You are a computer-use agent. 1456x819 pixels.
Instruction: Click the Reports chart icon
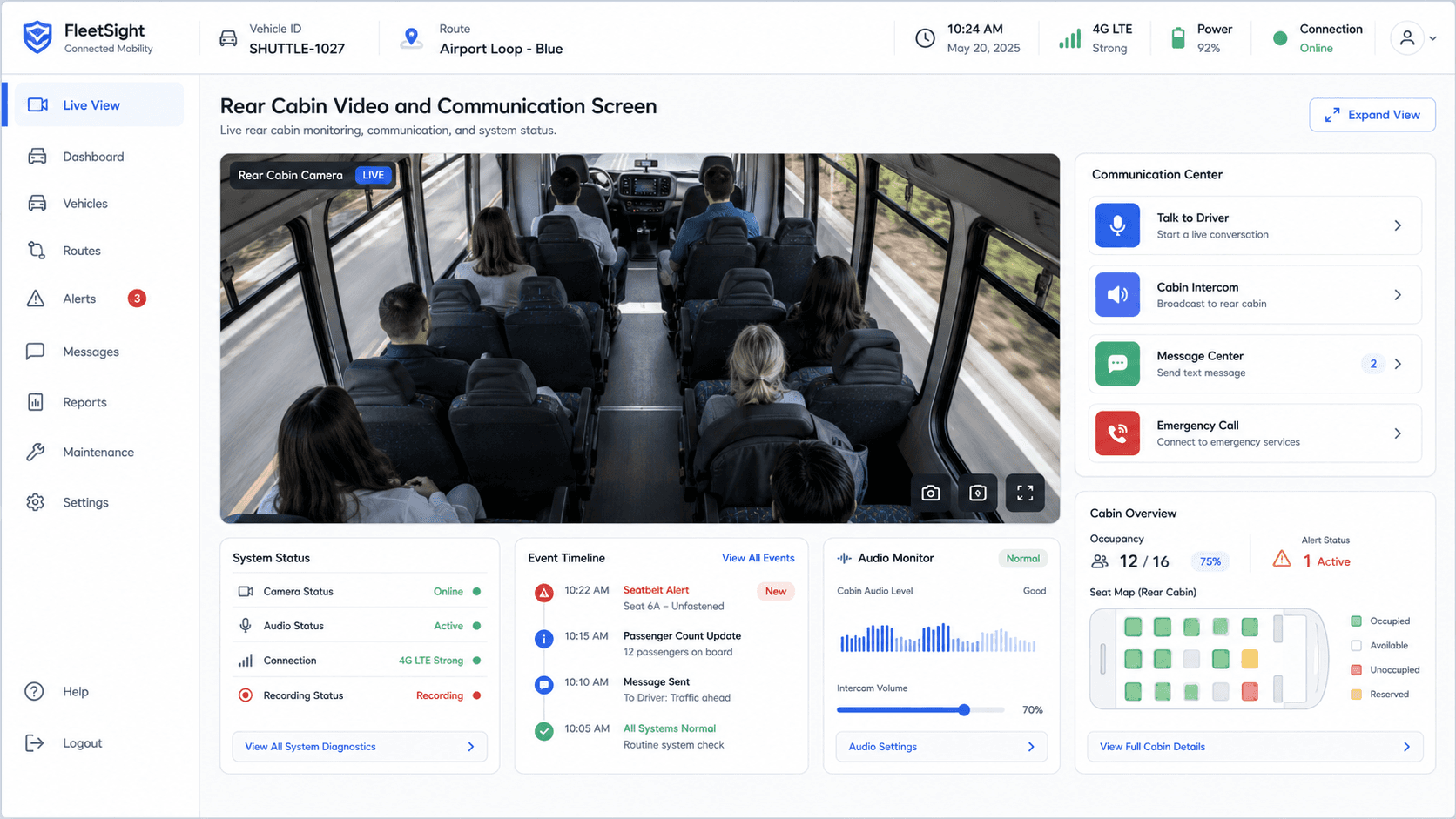(36, 402)
